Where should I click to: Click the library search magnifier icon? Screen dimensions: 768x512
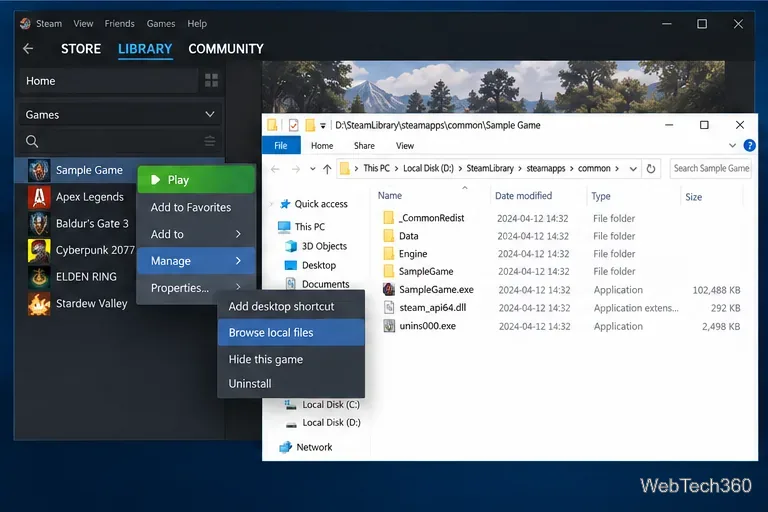coord(32,142)
